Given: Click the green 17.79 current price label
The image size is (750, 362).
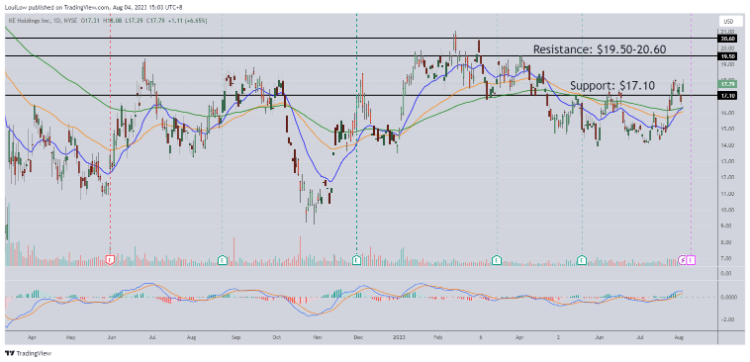Looking at the screenshot, I should 727,84.
